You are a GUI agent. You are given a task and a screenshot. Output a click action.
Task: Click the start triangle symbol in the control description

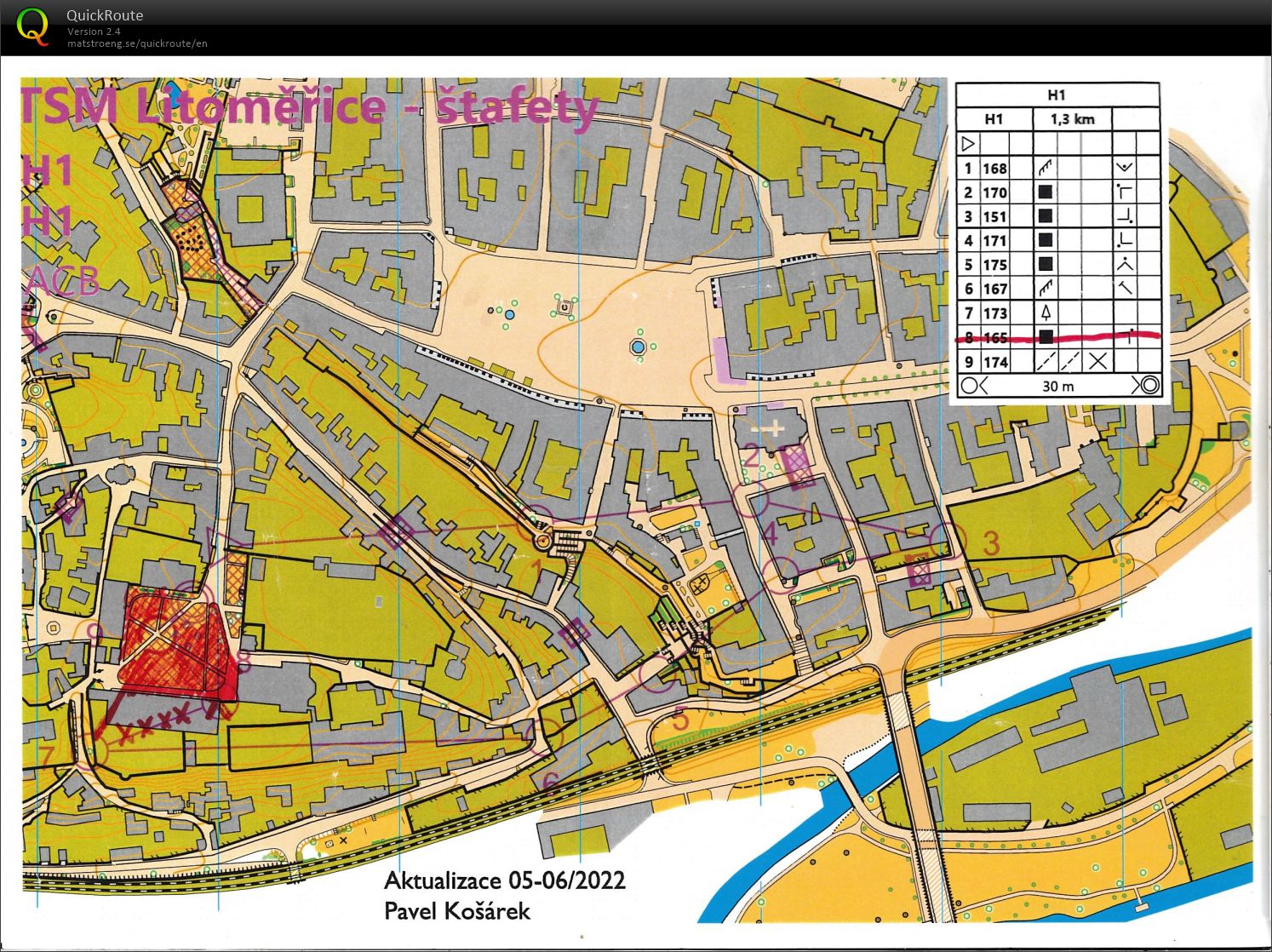[968, 143]
